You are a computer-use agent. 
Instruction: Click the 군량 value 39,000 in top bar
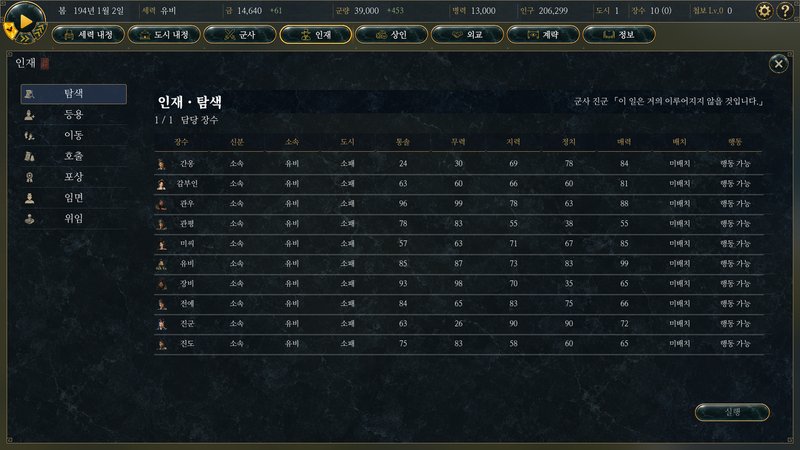pyautogui.click(x=366, y=11)
